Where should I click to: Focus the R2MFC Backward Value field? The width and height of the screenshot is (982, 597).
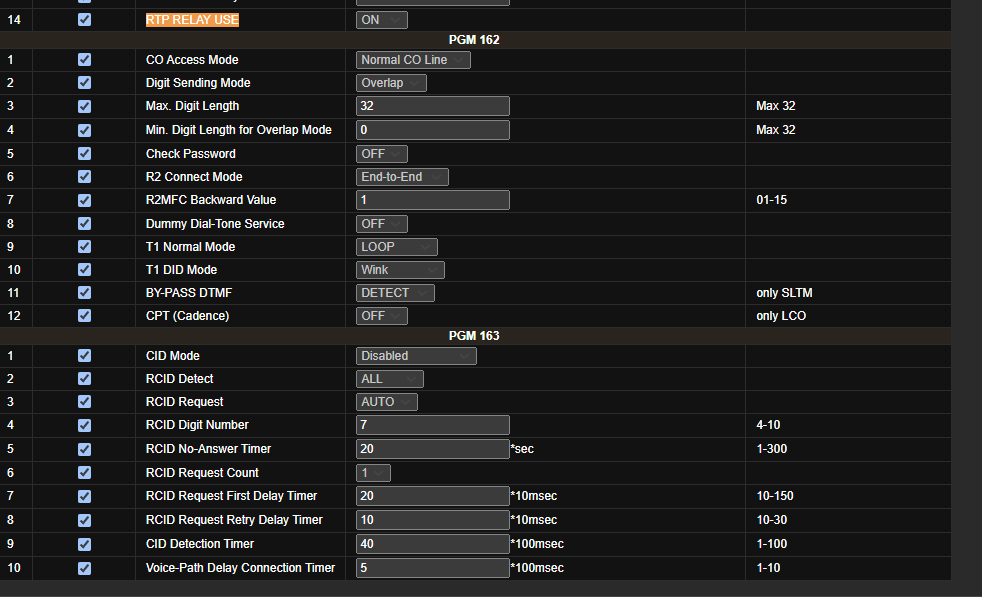click(x=433, y=200)
